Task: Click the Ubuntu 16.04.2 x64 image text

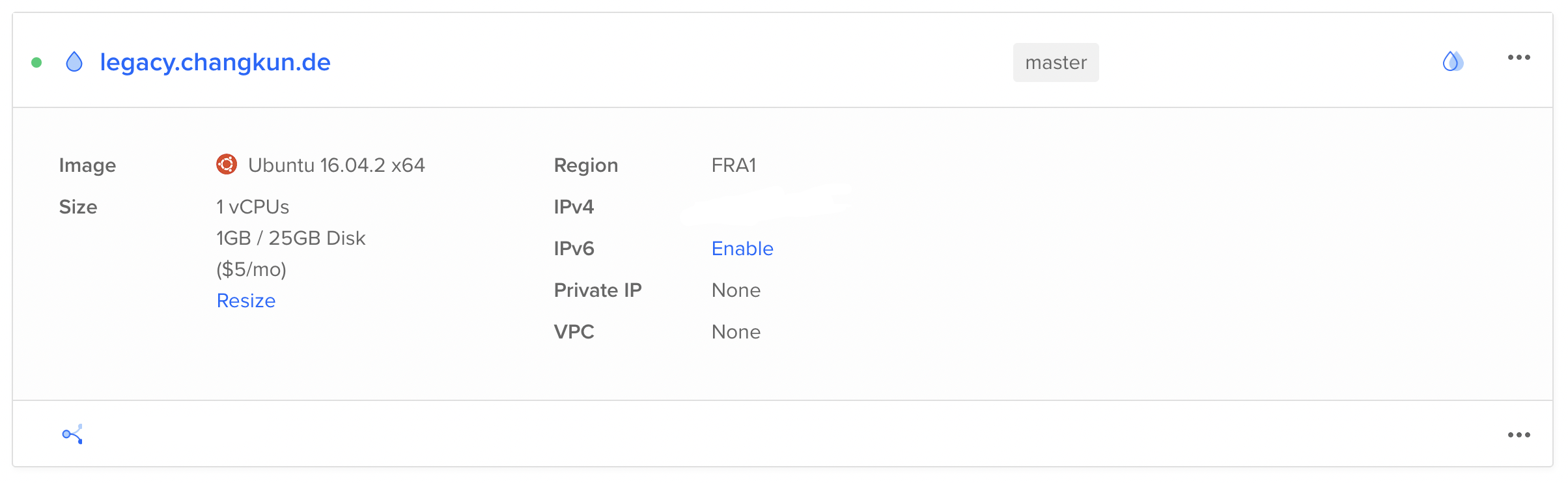Action: [x=336, y=165]
